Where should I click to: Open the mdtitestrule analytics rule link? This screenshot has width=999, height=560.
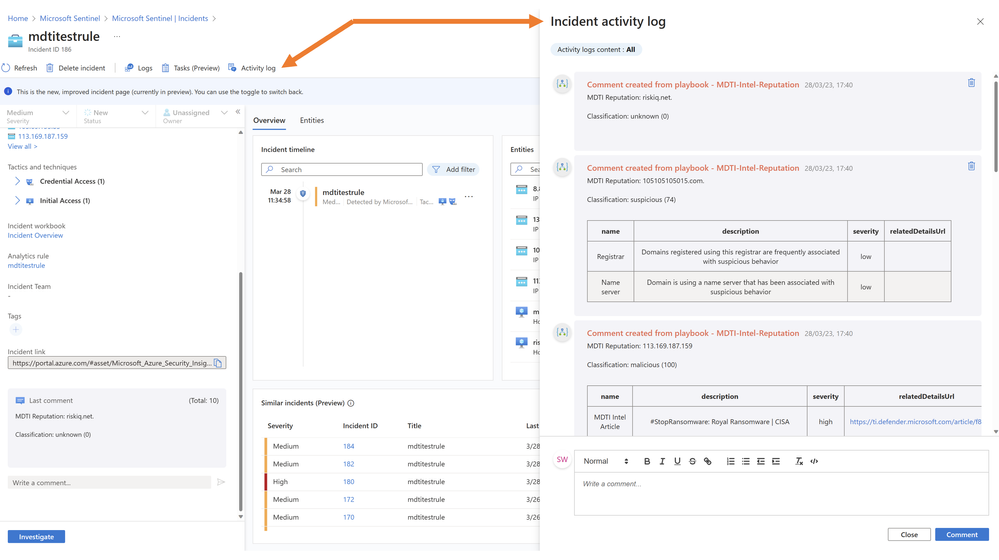tap(26, 266)
